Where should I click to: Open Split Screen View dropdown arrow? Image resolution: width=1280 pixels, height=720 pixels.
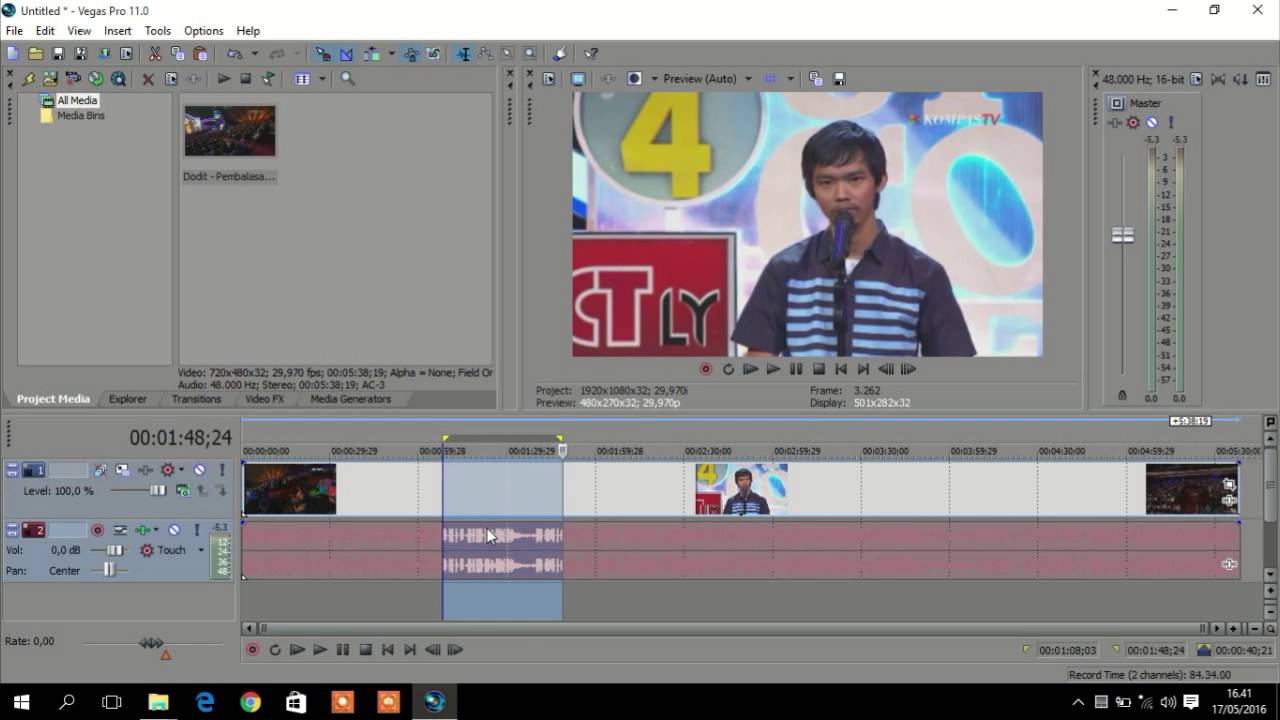(655, 79)
